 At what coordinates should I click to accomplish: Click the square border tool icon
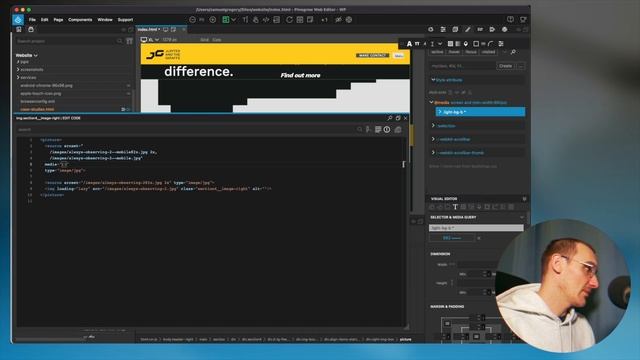476,44
